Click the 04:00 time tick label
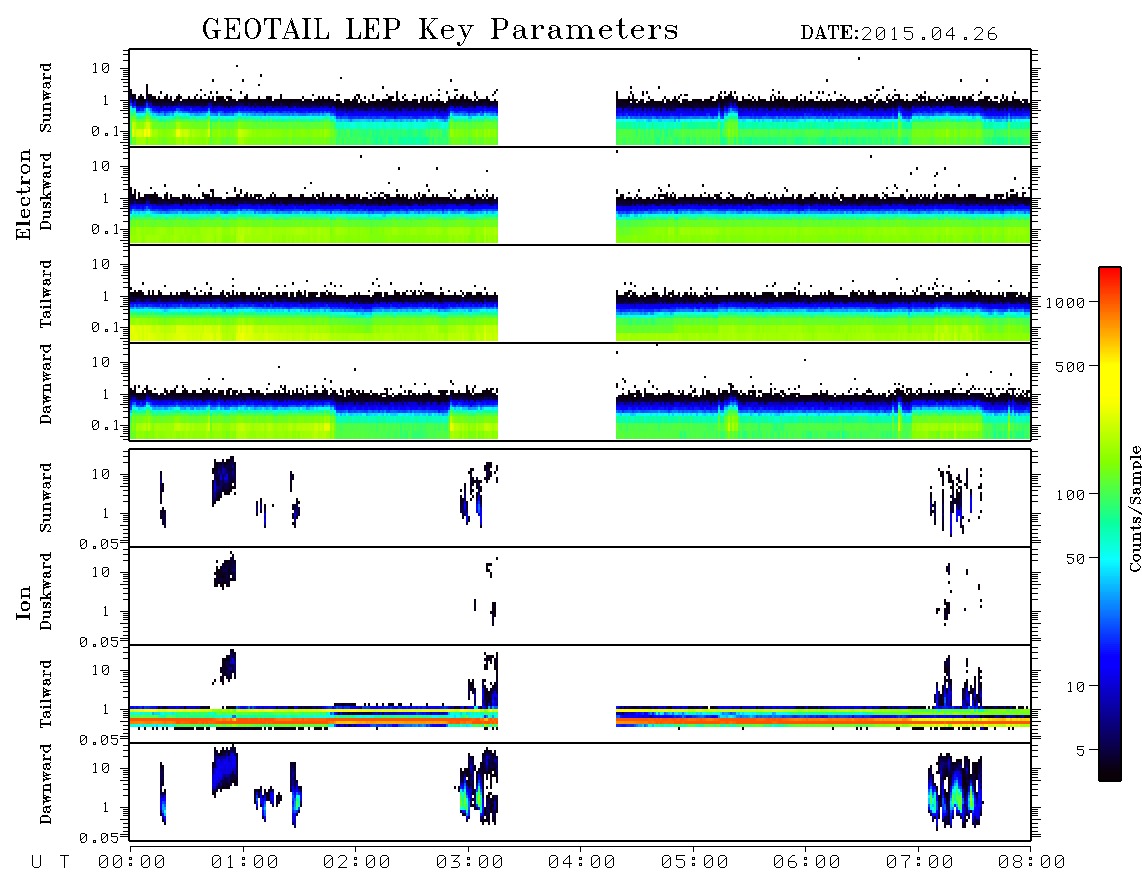 [582, 863]
